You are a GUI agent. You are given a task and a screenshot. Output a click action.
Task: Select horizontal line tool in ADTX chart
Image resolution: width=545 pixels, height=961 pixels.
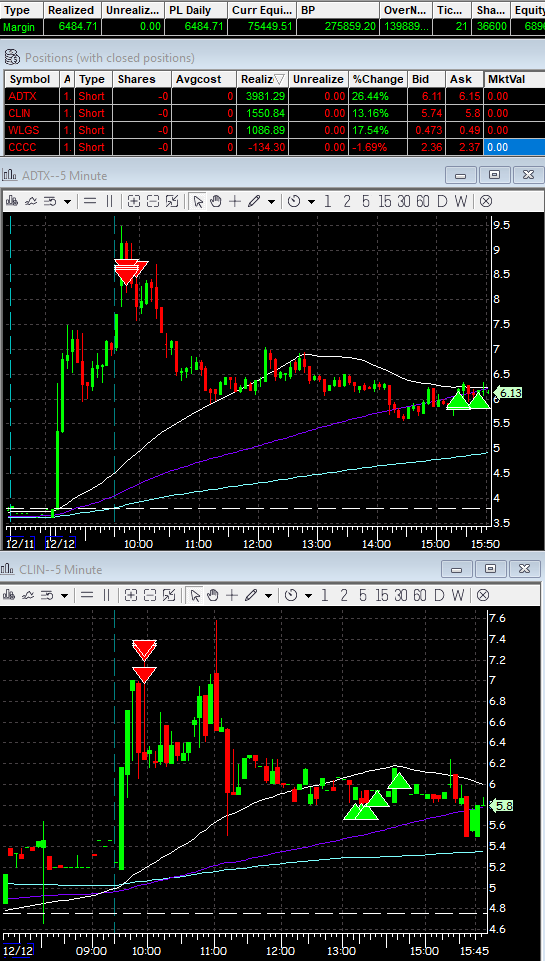(90, 201)
